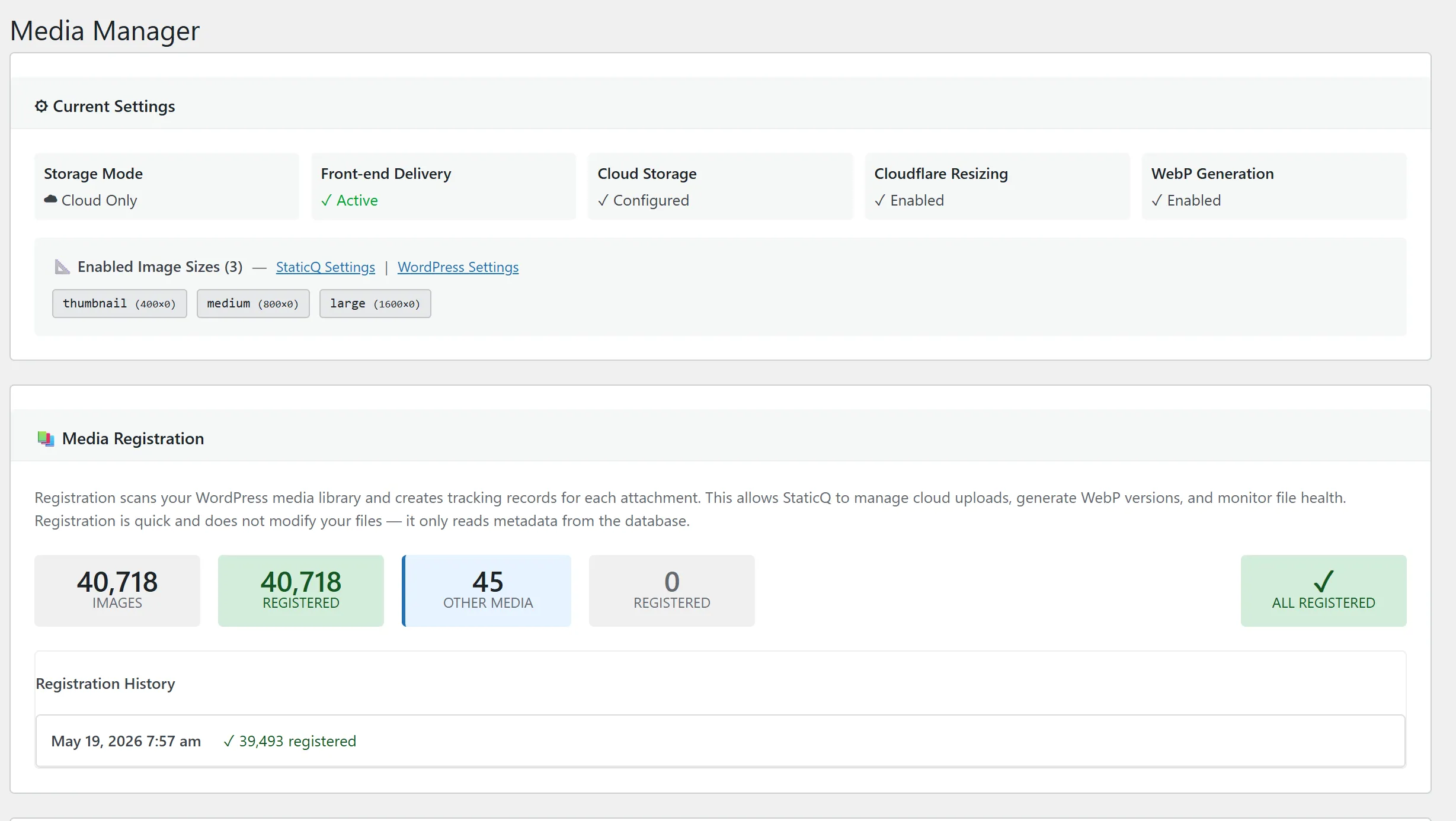Click the green checkmark beside Active
Screen dimensions: 1456x821
pos(326,200)
